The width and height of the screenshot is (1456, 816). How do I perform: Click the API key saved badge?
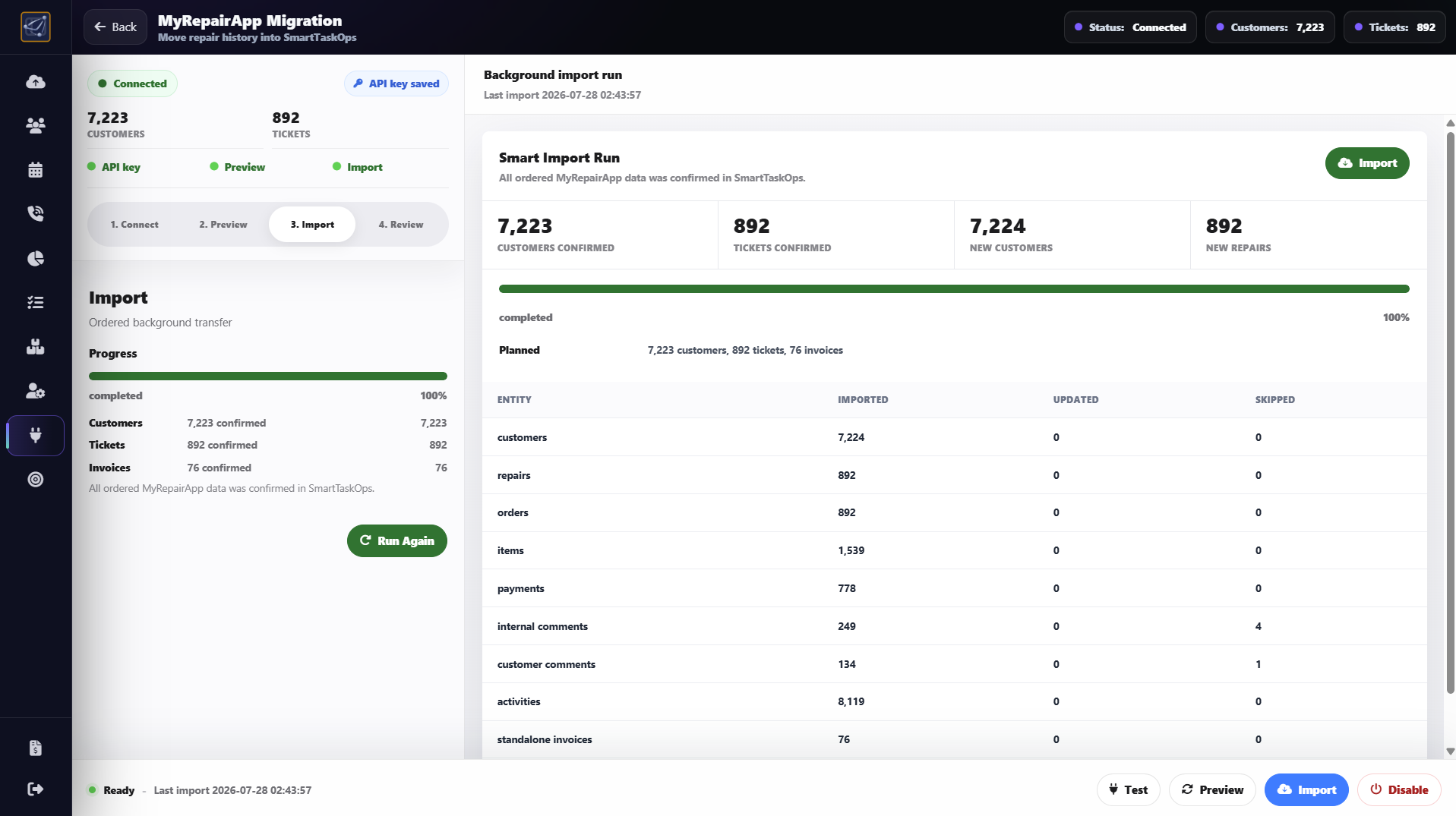[x=396, y=83]
